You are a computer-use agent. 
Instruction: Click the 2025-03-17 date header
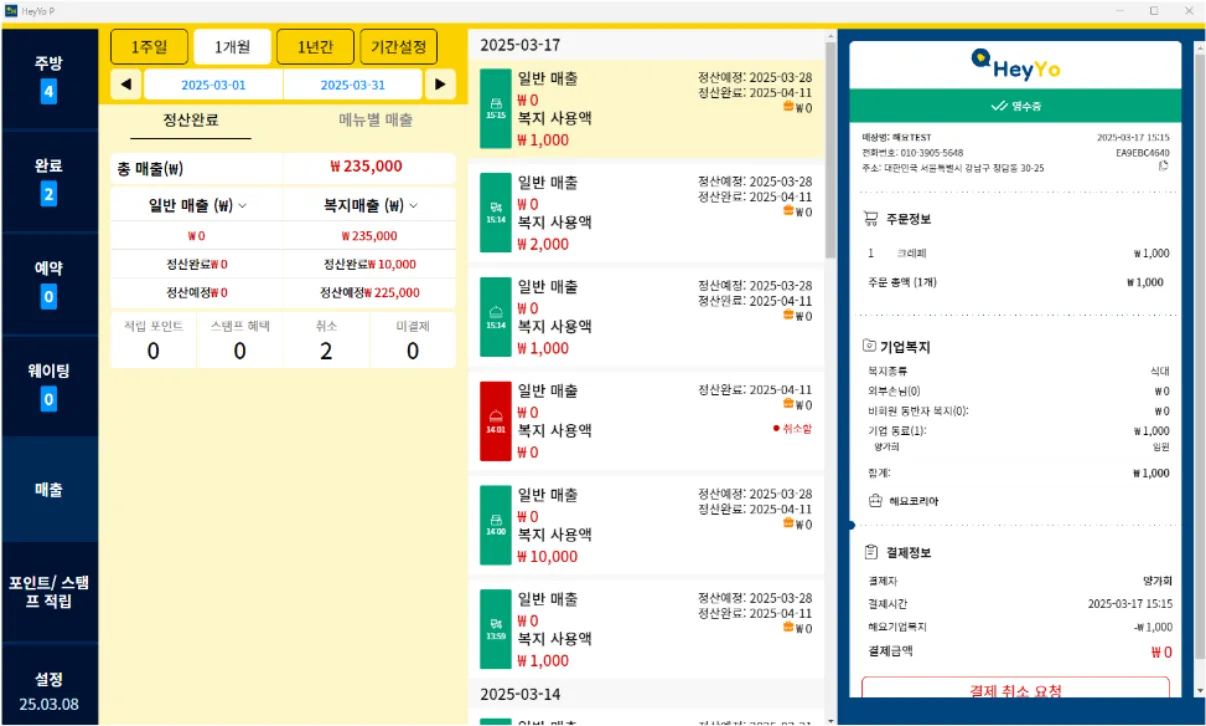click(519, 45)
